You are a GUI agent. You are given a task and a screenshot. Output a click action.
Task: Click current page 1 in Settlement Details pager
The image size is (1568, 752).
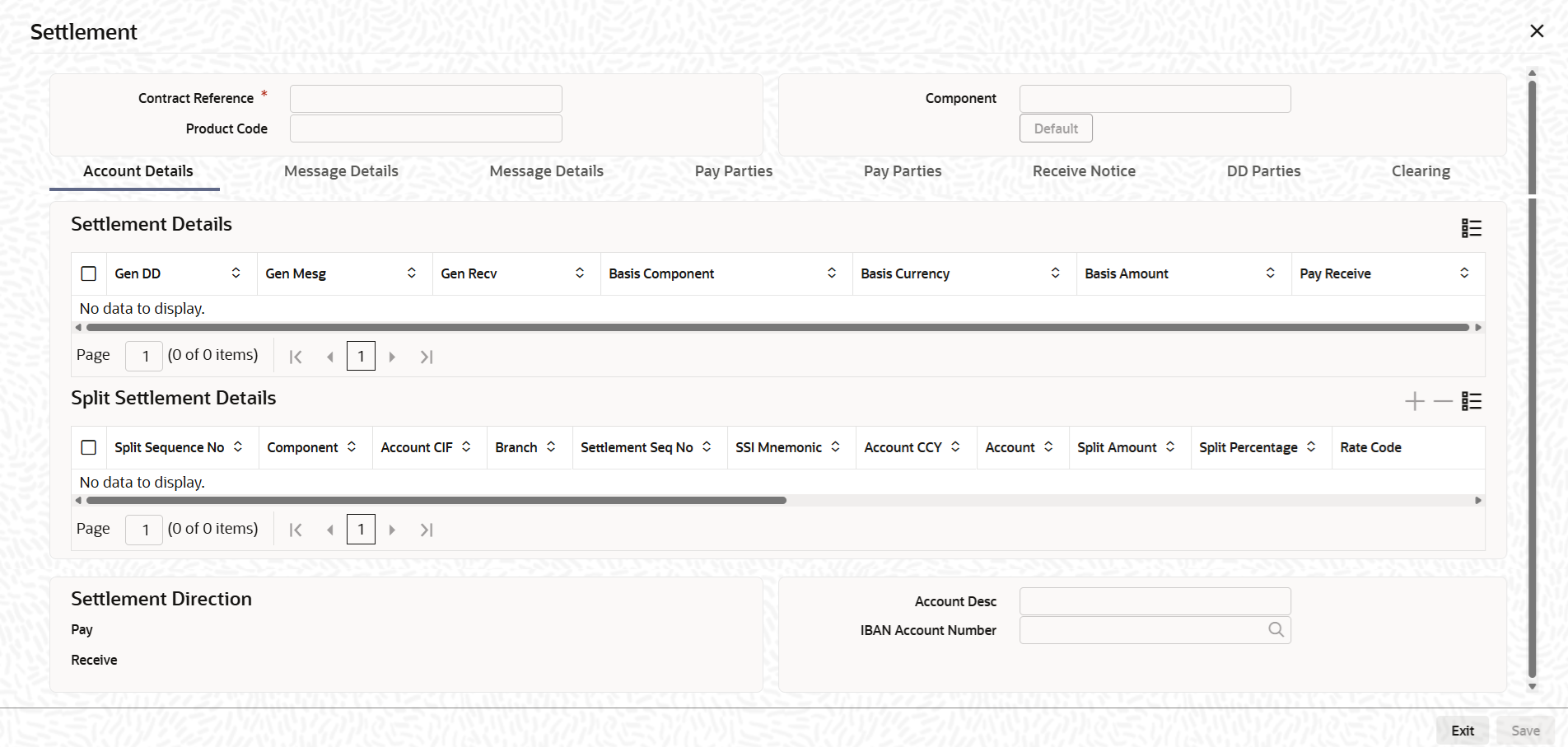click(361, 356)
